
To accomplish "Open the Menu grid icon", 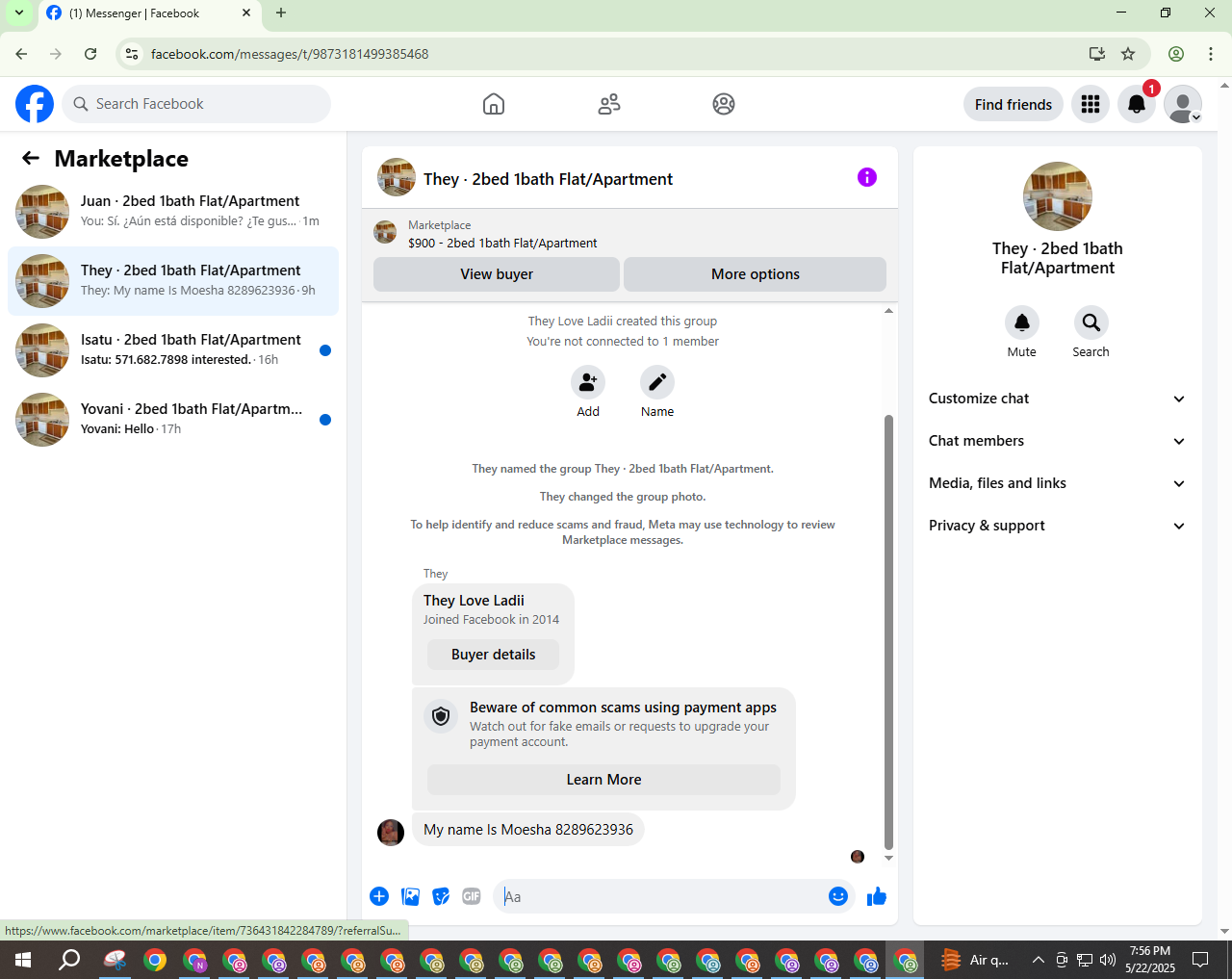I will tap(1091, 104).
